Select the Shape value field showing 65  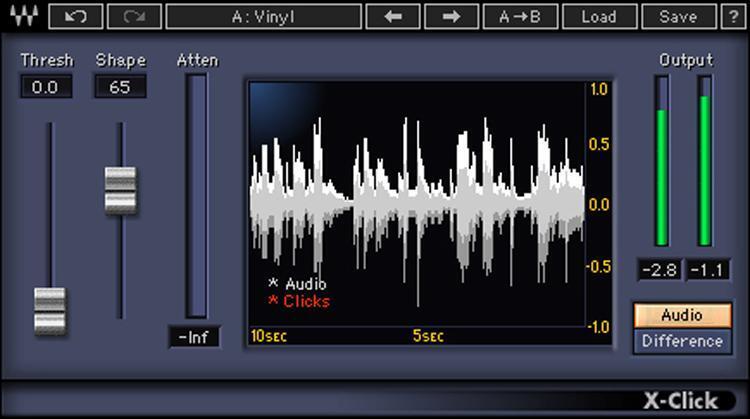(120, 87)
